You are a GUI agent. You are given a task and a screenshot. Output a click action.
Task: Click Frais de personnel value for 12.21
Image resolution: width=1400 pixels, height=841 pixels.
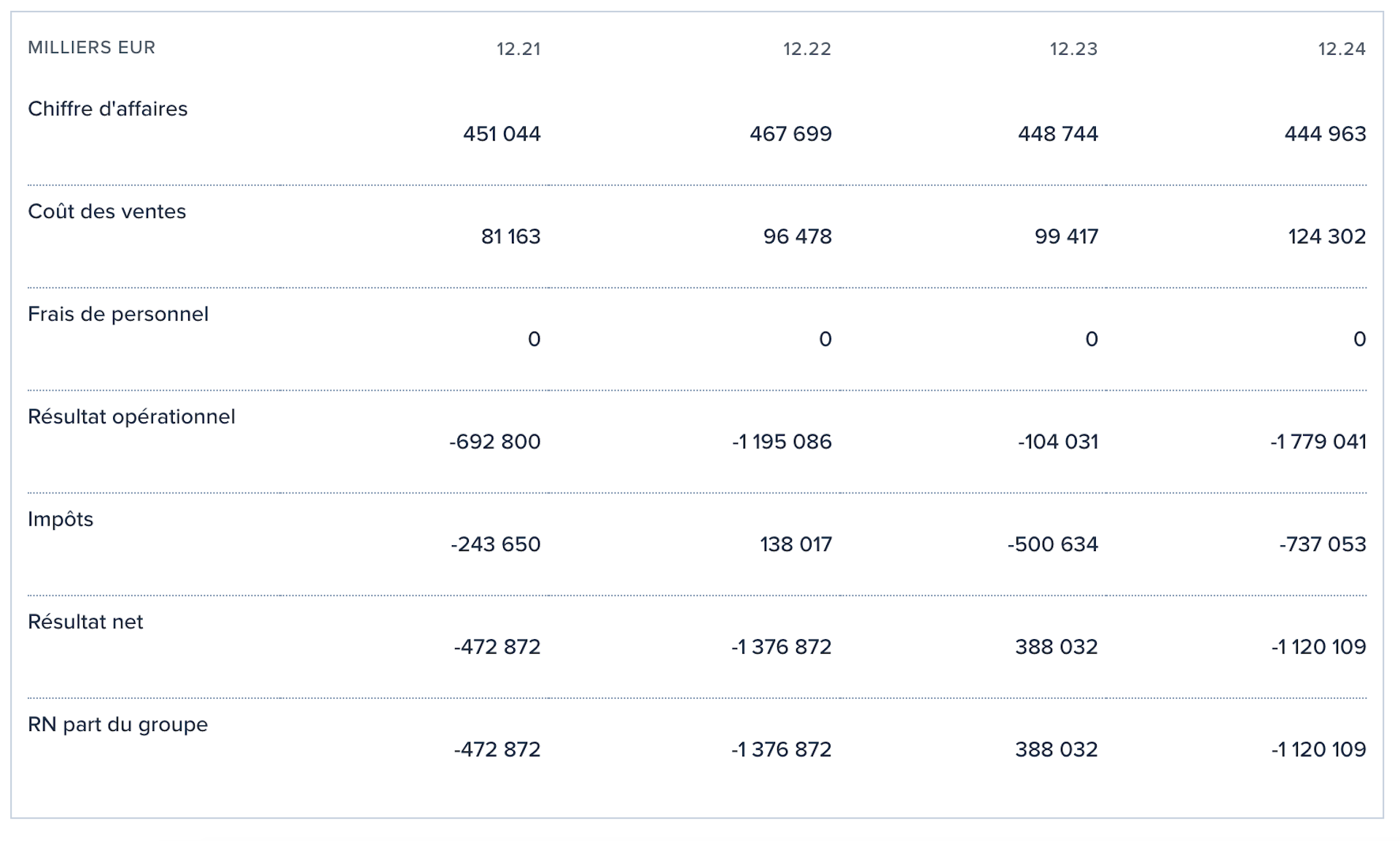(534, 340)
